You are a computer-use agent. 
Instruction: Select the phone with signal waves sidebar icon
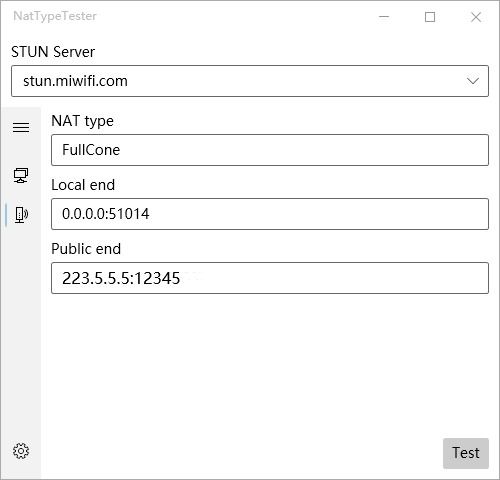click(21, 214)
